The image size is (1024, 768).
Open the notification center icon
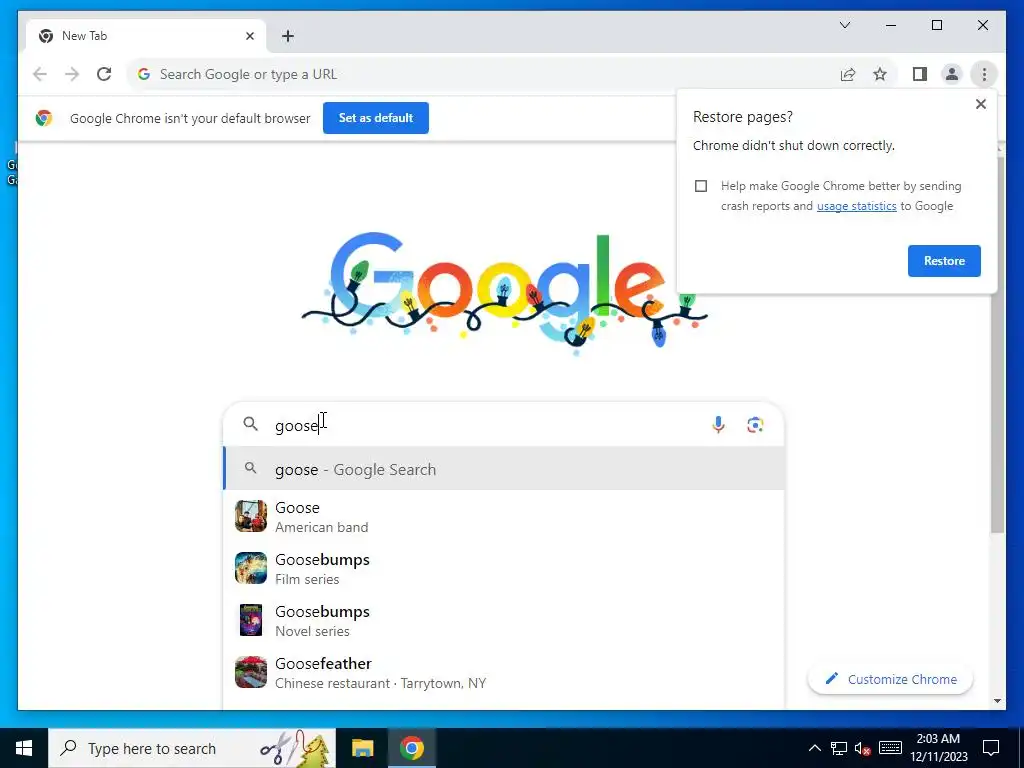point(991,748)
